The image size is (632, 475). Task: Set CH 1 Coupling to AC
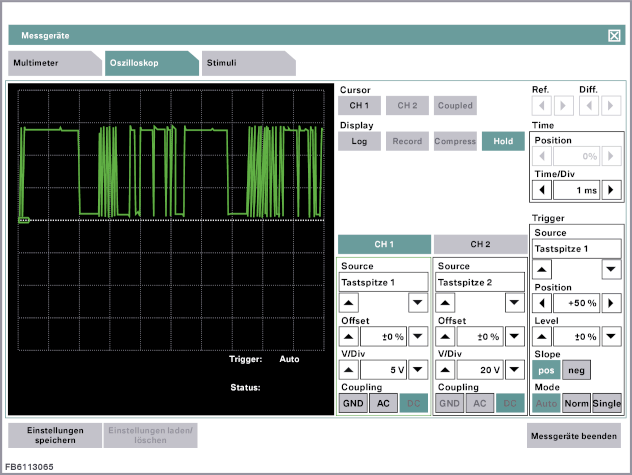coord(383,403)
